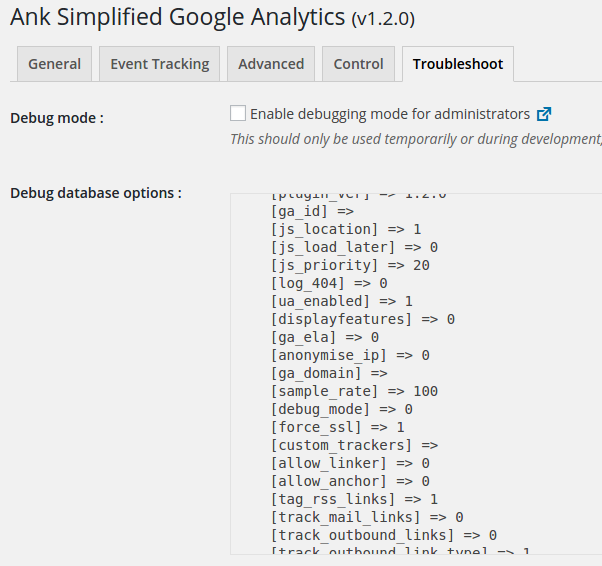Click the 'Debug mode :' field label
Screen dimensions: 602x566
pos(57,118)
